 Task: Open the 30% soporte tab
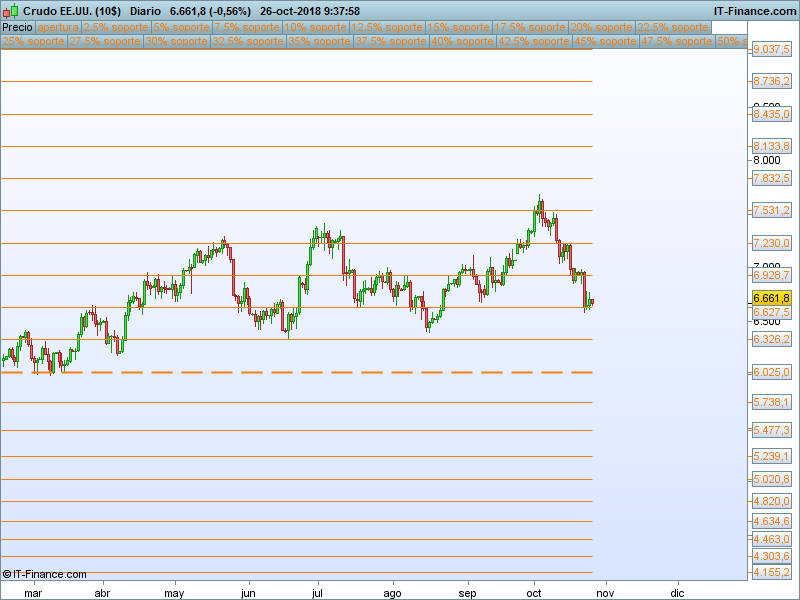(177, 41)
